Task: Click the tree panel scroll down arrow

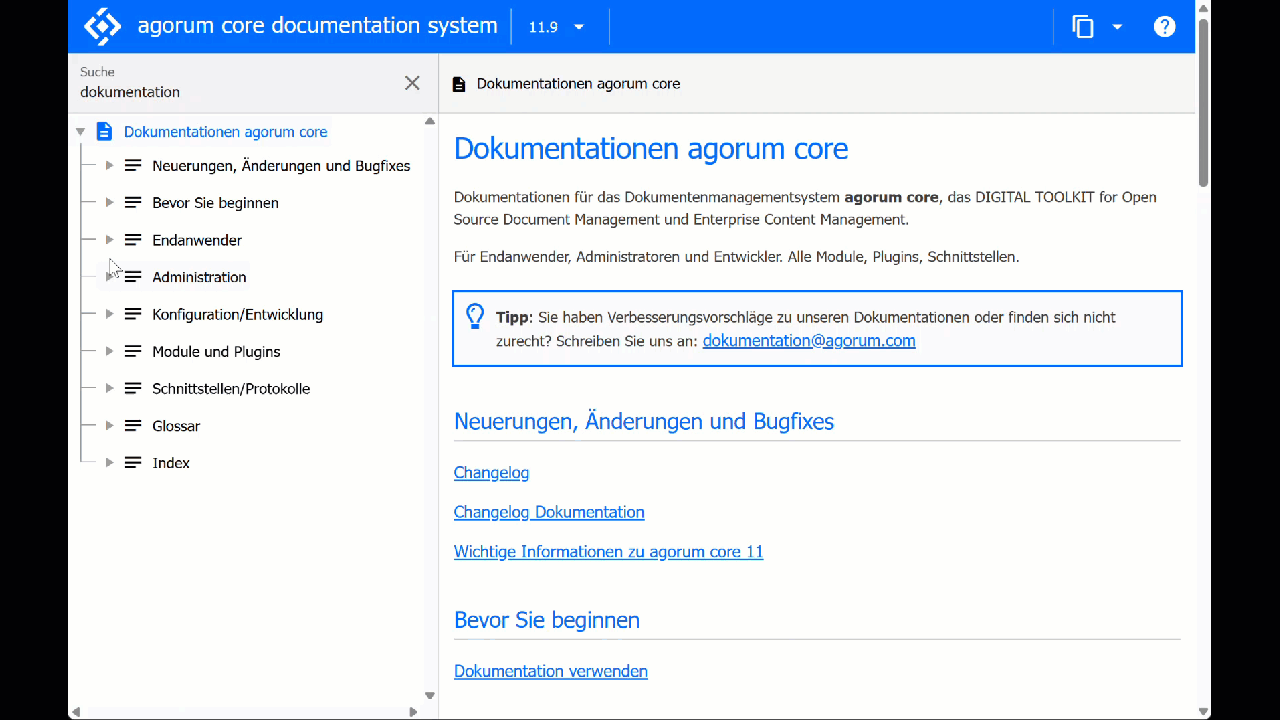Action: [430, 695]
